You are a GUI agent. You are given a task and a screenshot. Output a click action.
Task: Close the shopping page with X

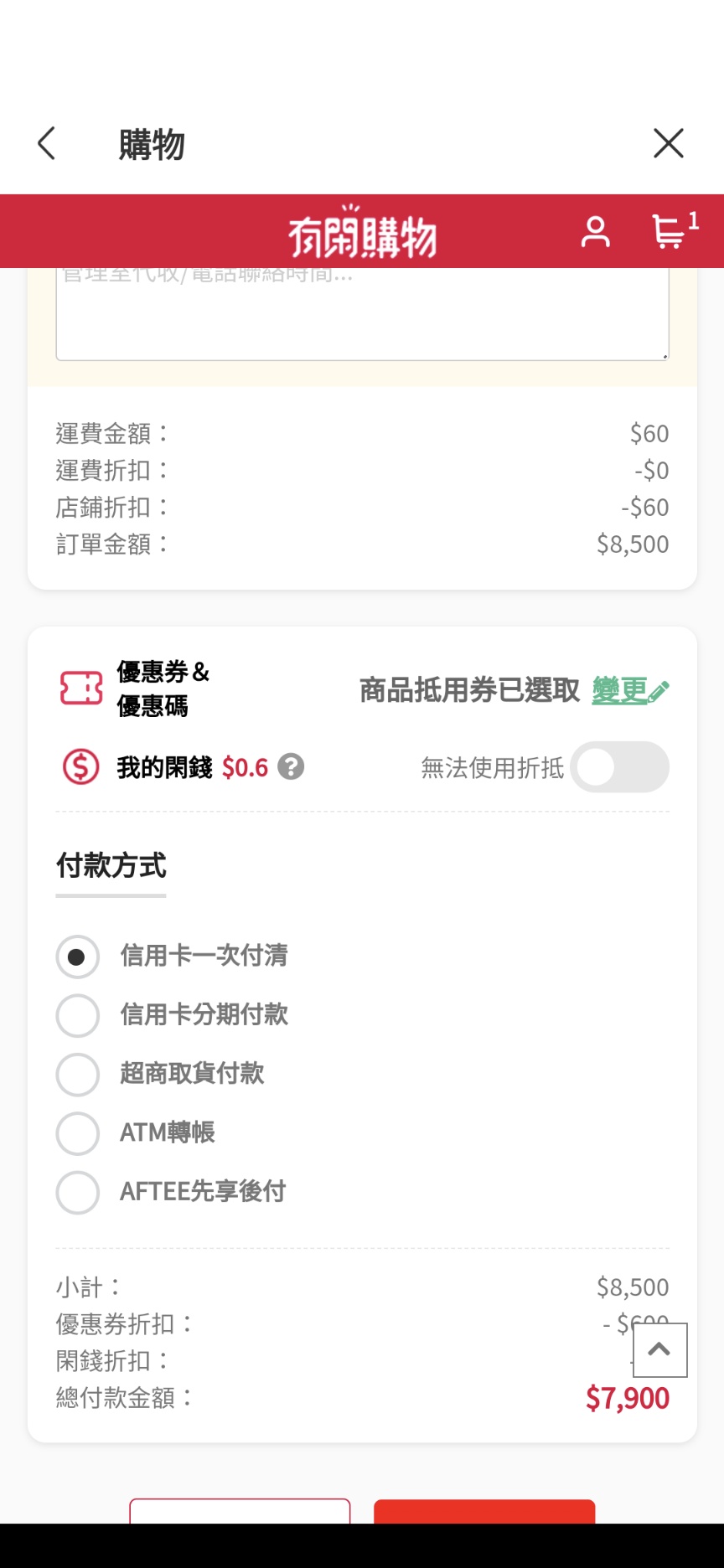coord(668,144)
